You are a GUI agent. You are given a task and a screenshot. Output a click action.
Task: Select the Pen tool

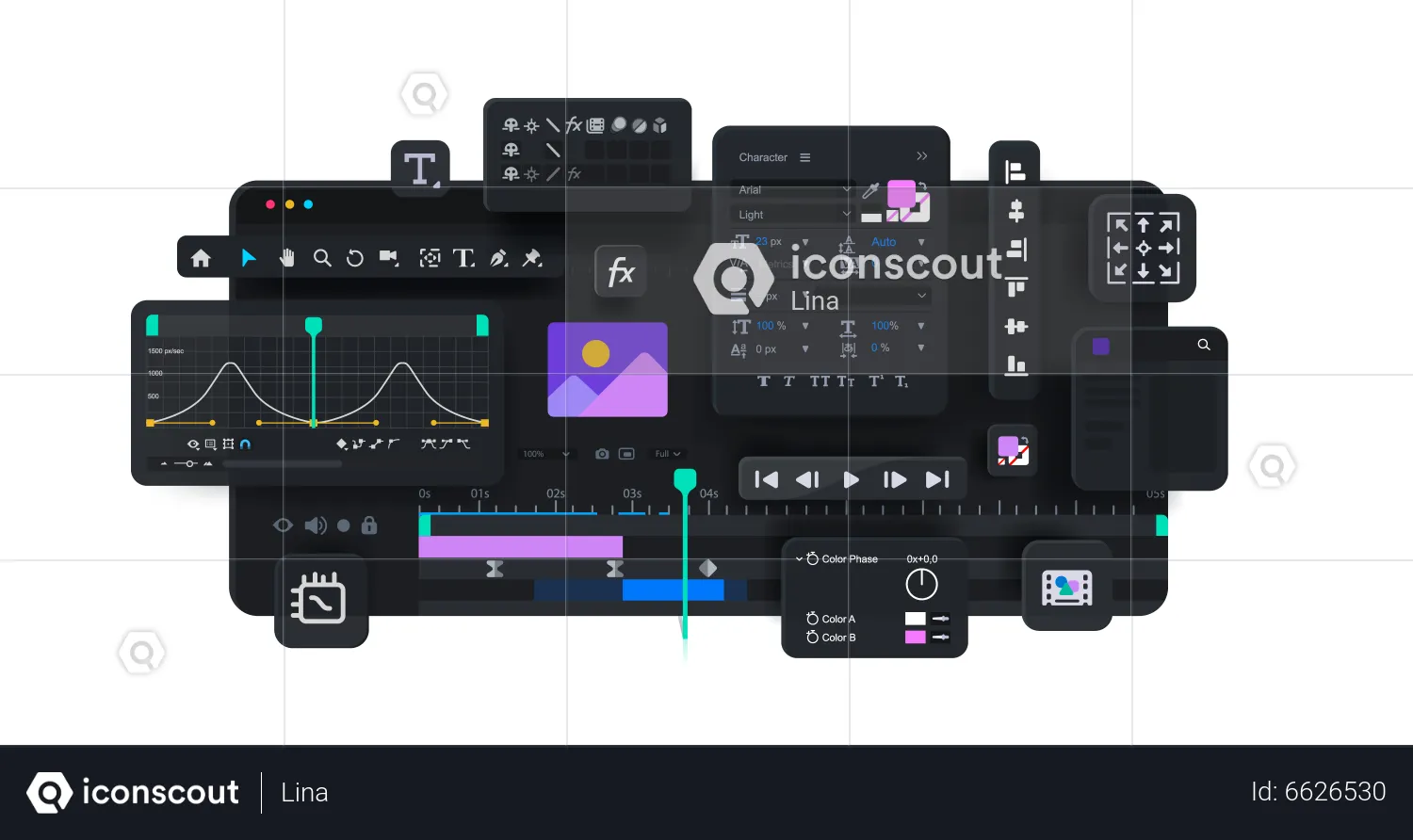499,258
